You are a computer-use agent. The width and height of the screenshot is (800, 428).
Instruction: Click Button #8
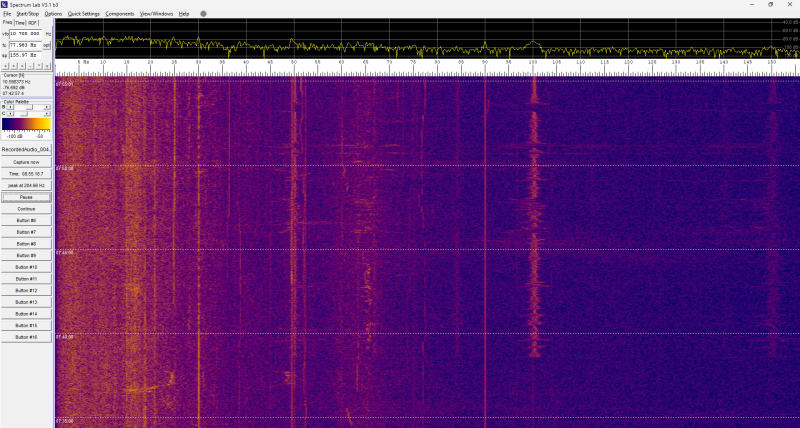click(26, 244)
